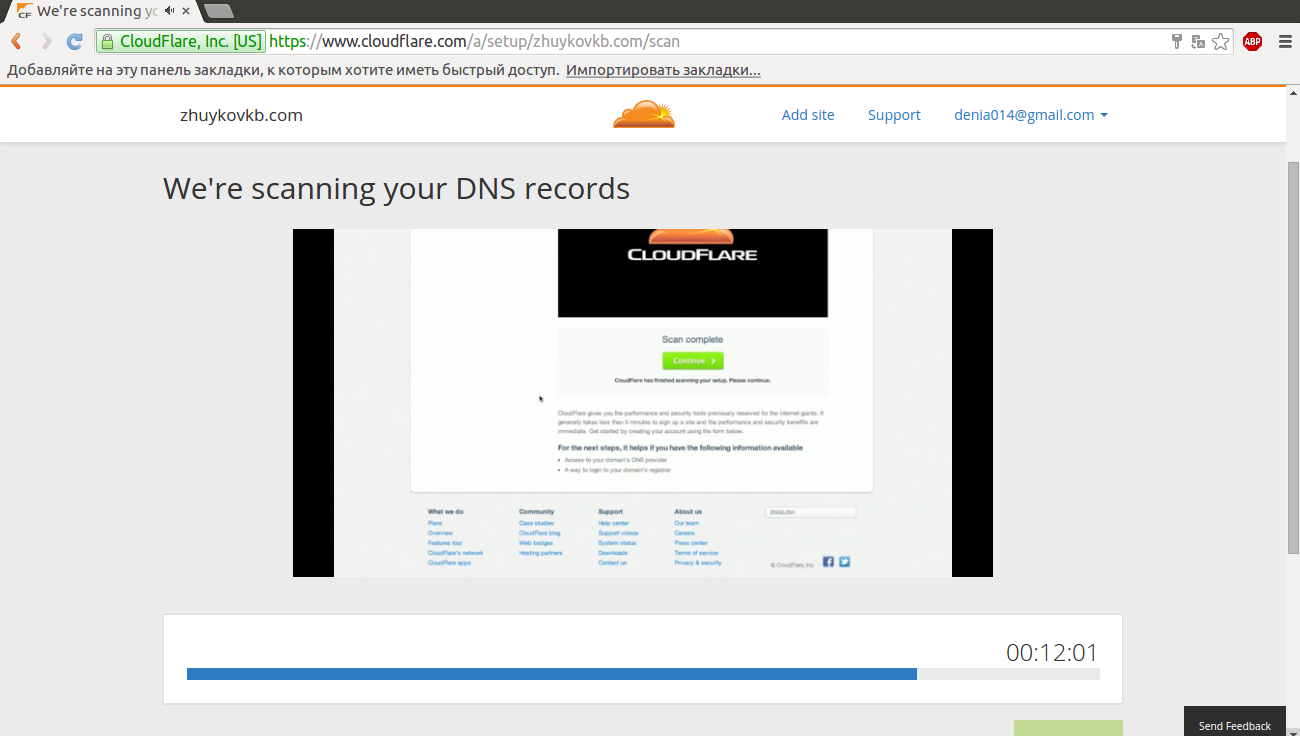Click 'We're scanning your DNS records' heading
Viewport: 1300px width, 736px height.
pyautogui.click(x=396, y=188)
